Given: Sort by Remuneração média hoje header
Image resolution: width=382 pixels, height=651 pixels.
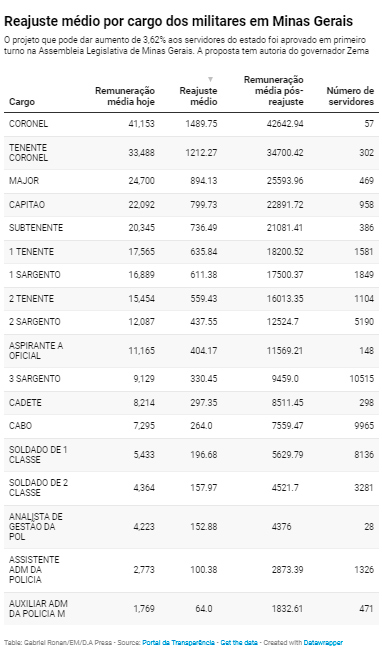Looking at the screenshot, I should pos(125,96).
